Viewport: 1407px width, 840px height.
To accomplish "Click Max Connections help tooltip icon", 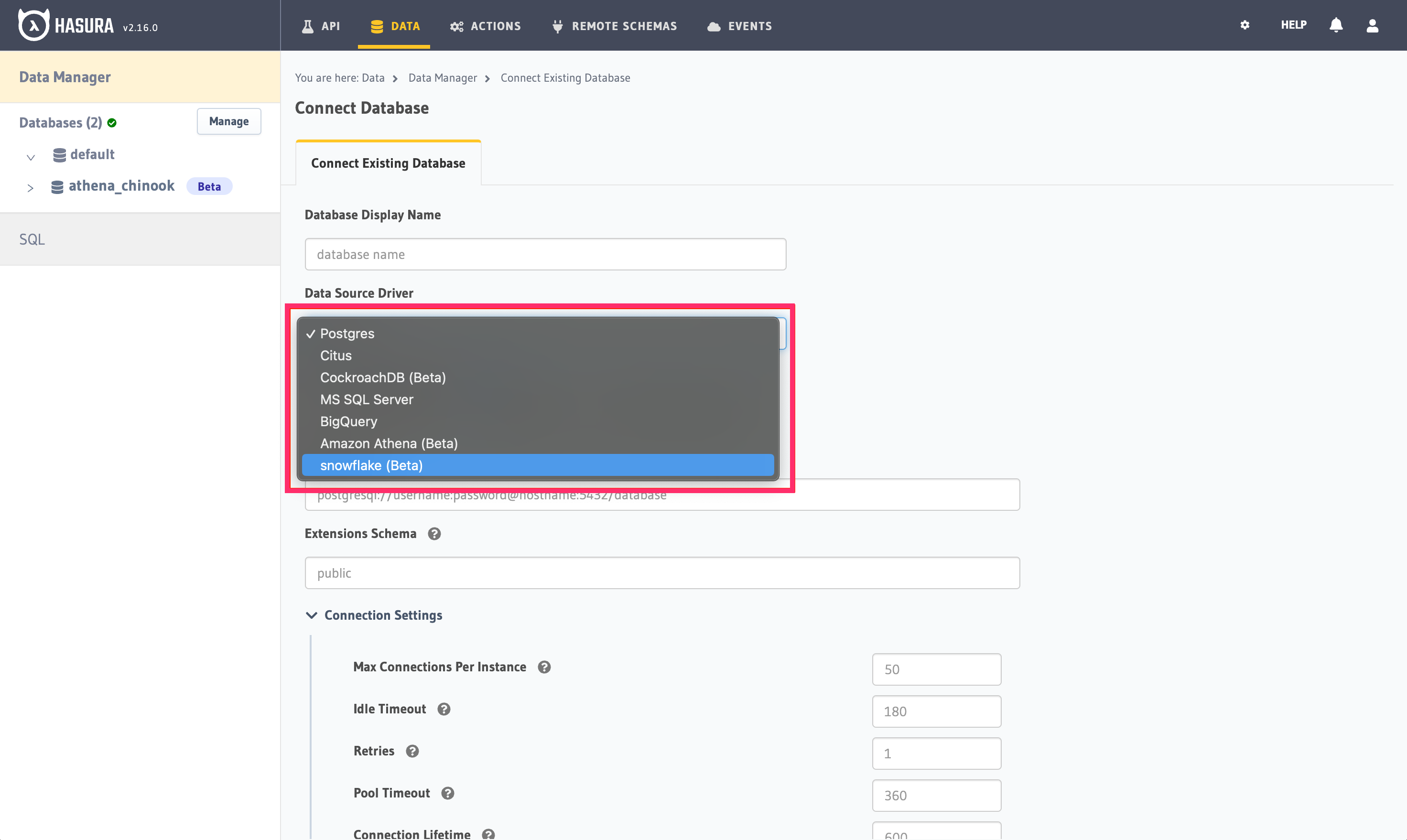I will tap(543, 667).
